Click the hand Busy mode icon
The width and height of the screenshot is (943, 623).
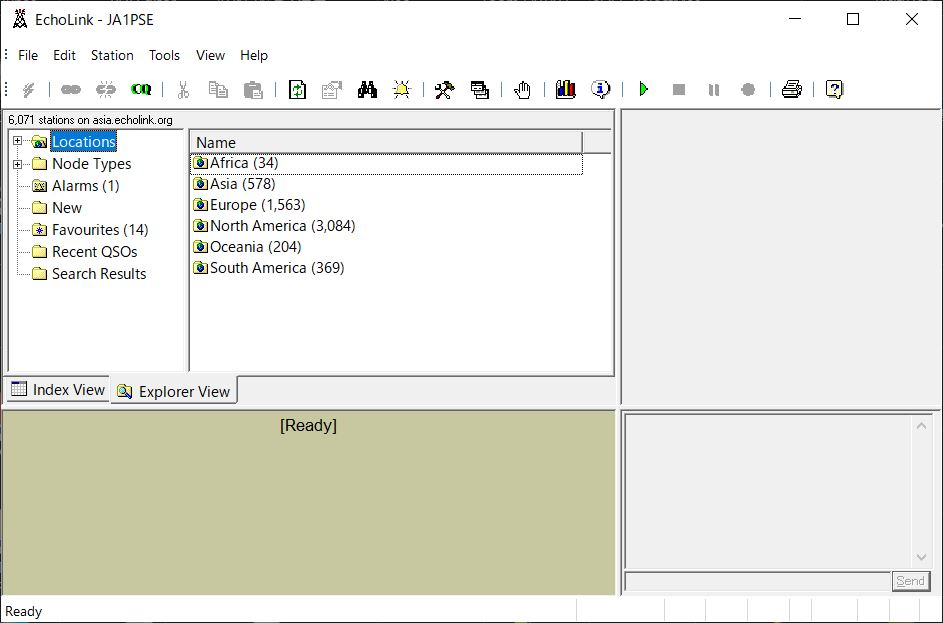522,90
